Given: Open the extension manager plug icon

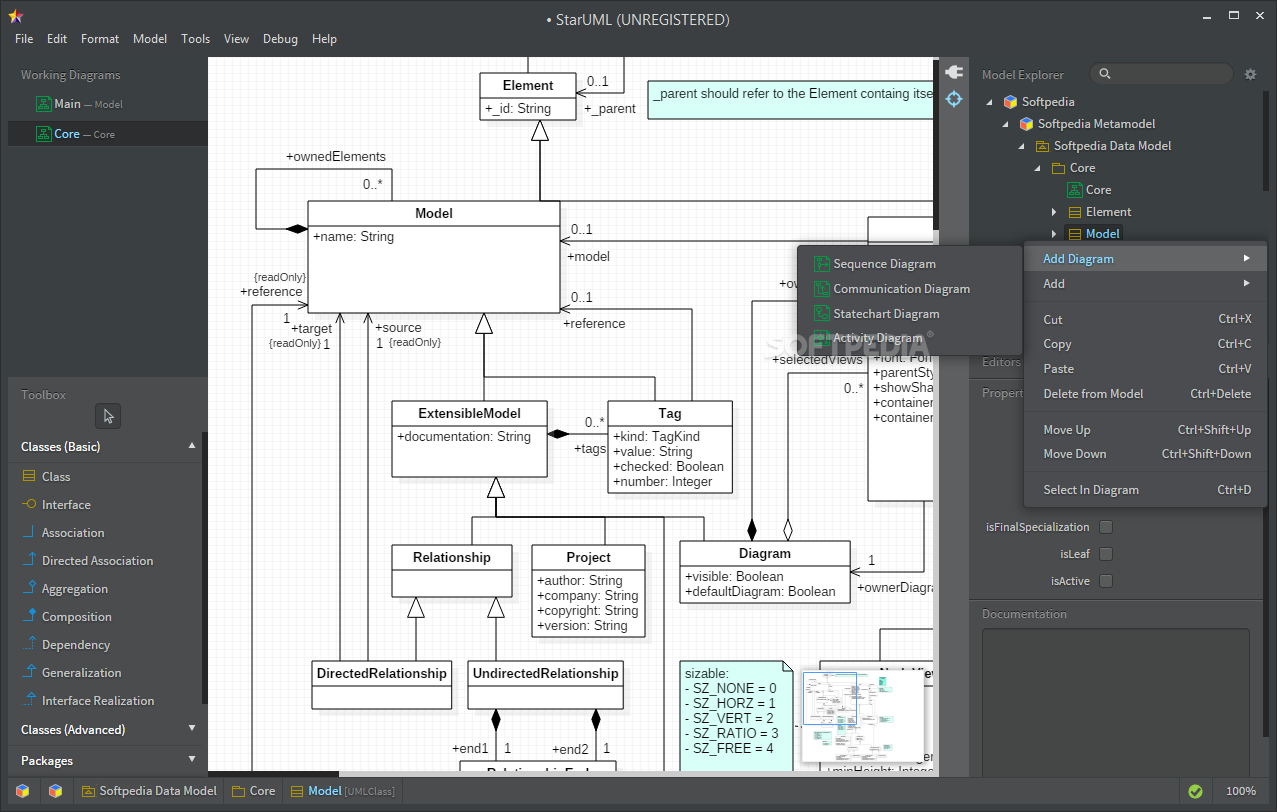Looking at the screenshot, I should [x=953, y=72].
